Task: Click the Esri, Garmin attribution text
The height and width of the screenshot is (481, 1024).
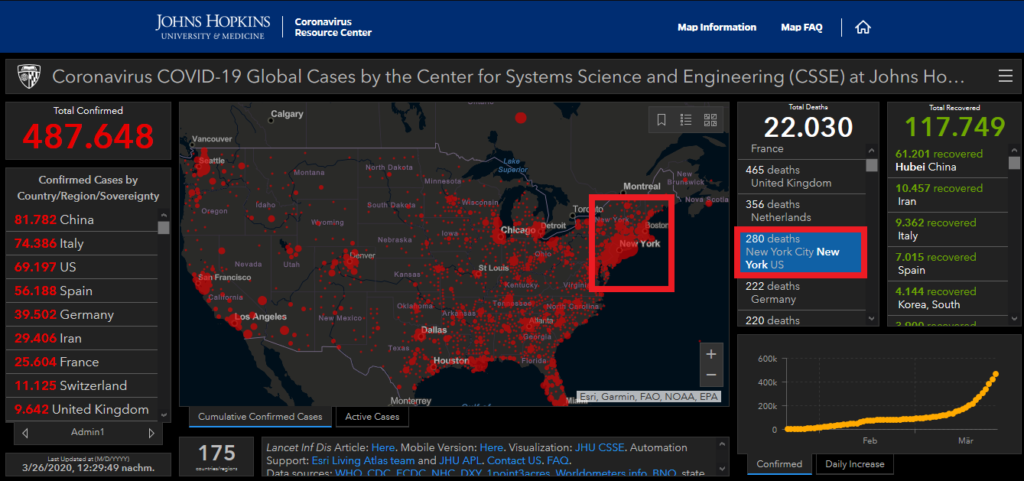Action: (x=648, y=396)
